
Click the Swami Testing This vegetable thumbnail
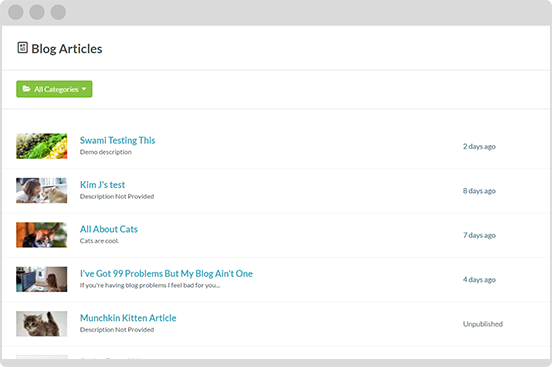[42, 146]
